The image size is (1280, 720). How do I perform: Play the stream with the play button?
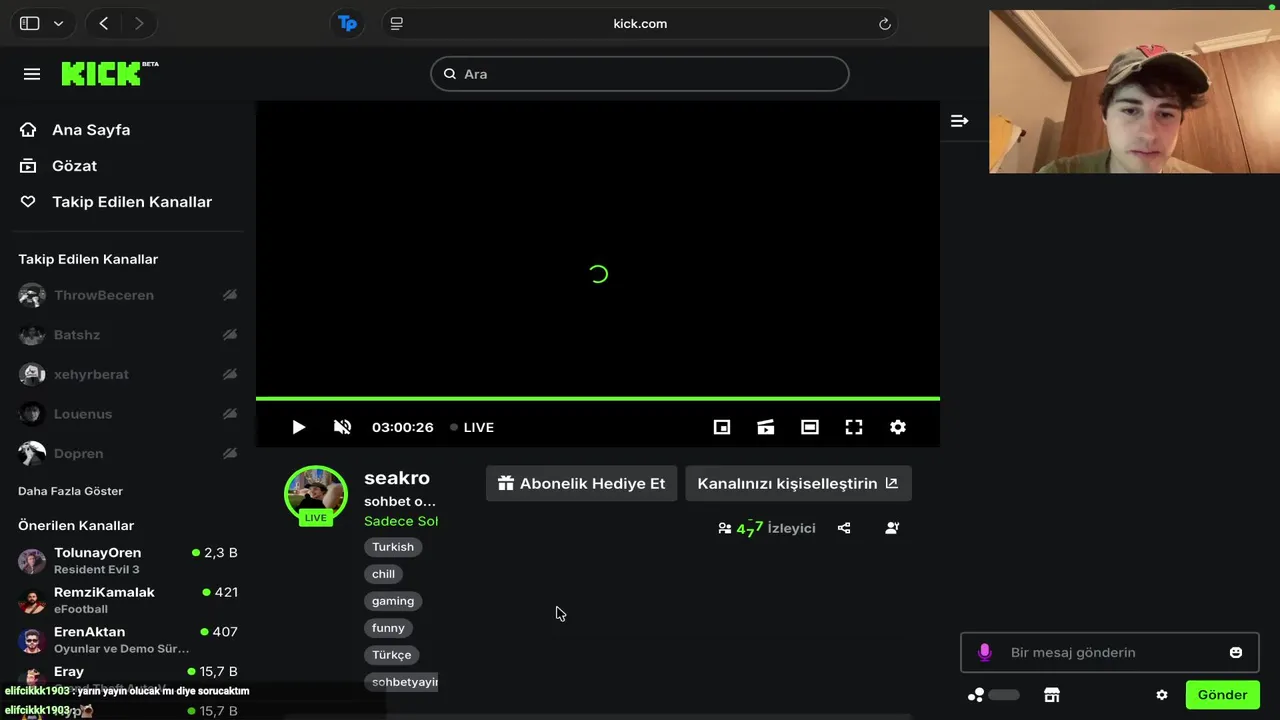pyautogui.click(x=298, y=427)
